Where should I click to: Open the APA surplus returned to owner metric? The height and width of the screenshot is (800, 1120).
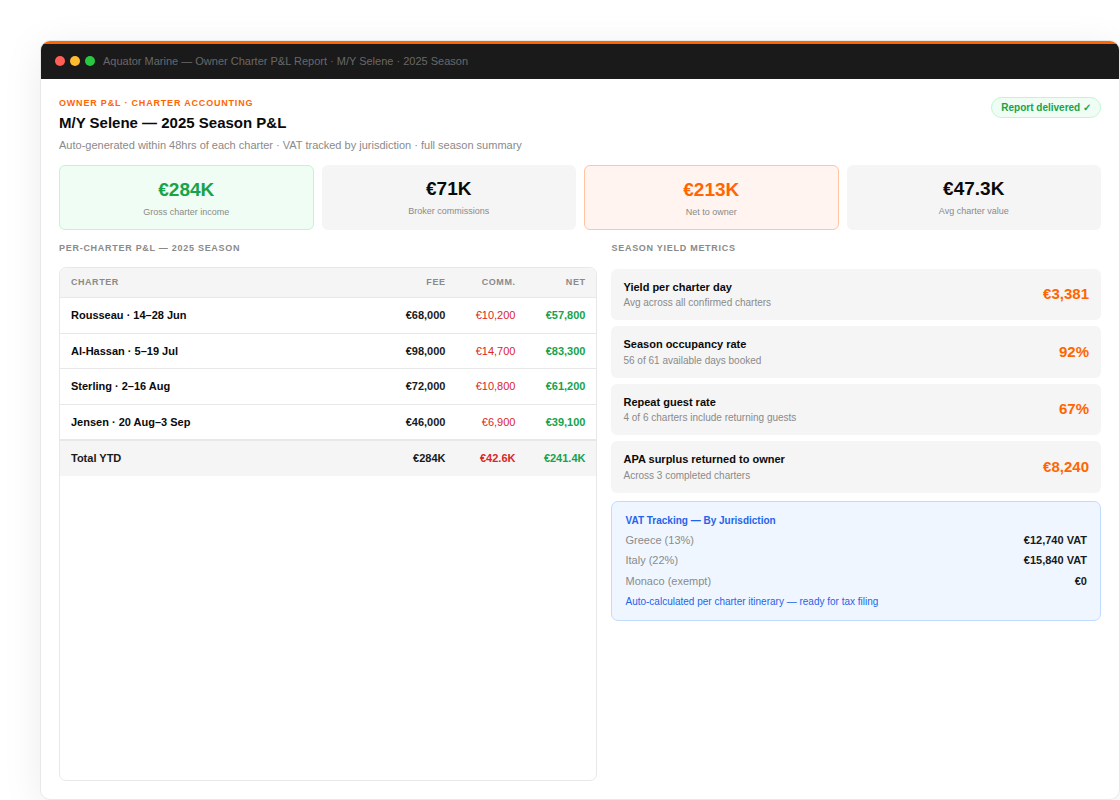coord(856,467)
